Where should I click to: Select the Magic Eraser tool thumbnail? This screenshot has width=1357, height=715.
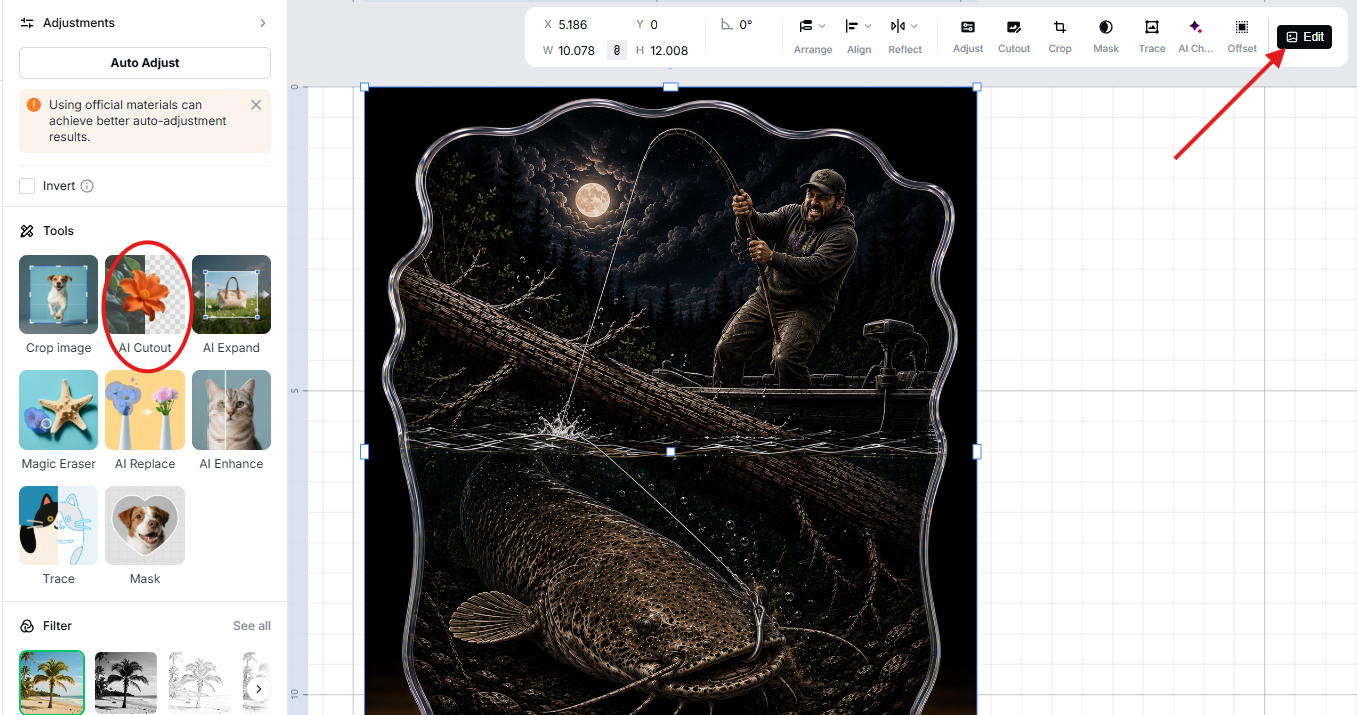59,410
